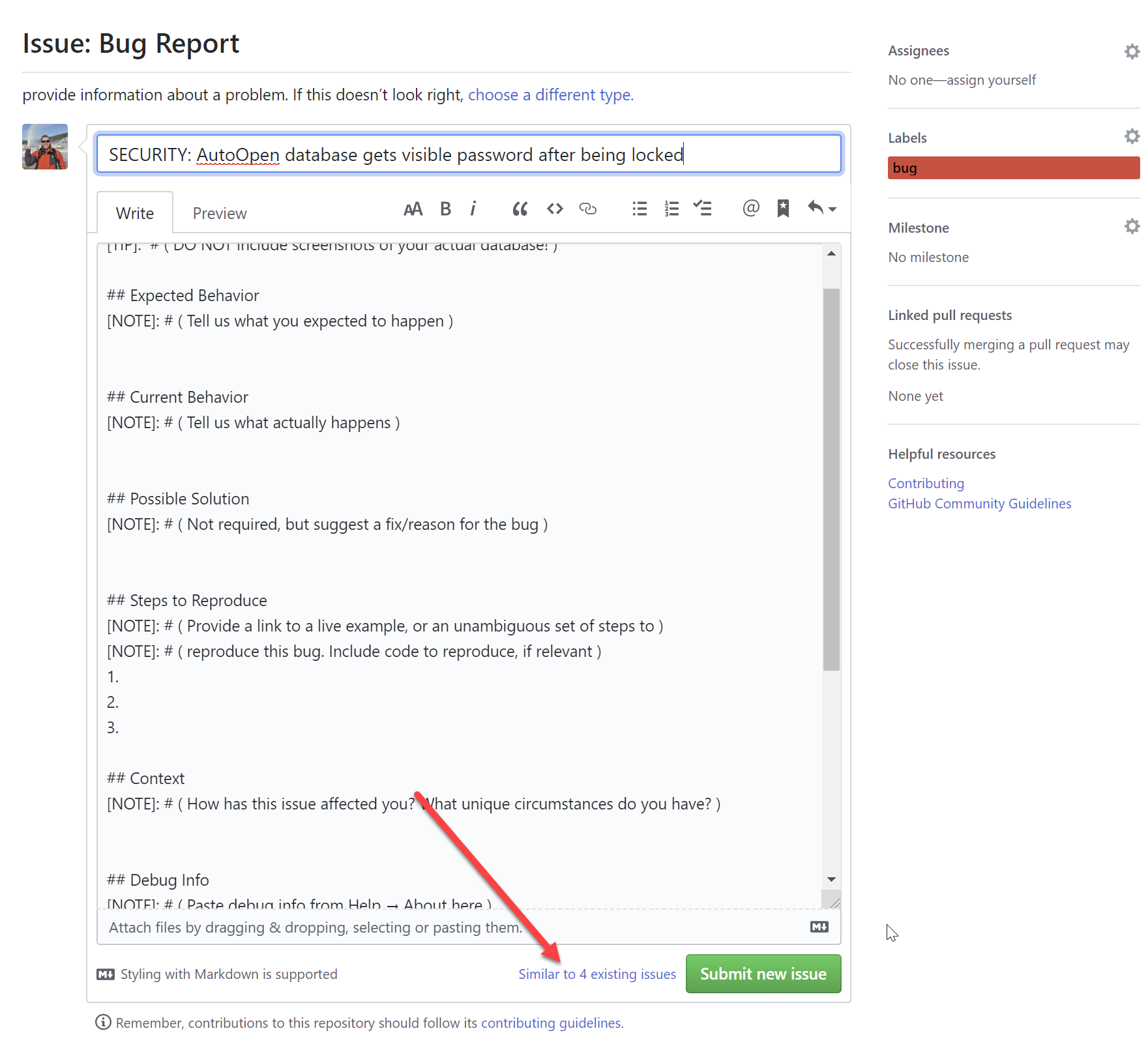
Task: Remove the red bug label
Action: coord(1012,167)
